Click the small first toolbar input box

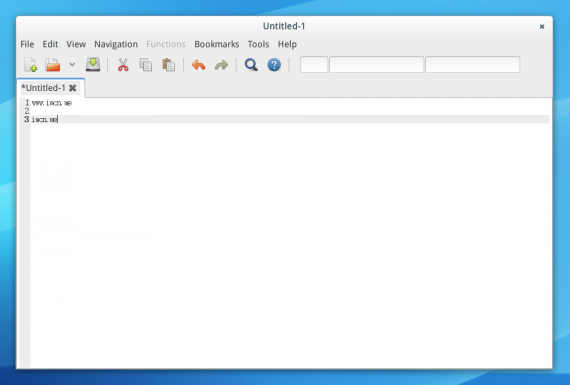click(314, 64)
